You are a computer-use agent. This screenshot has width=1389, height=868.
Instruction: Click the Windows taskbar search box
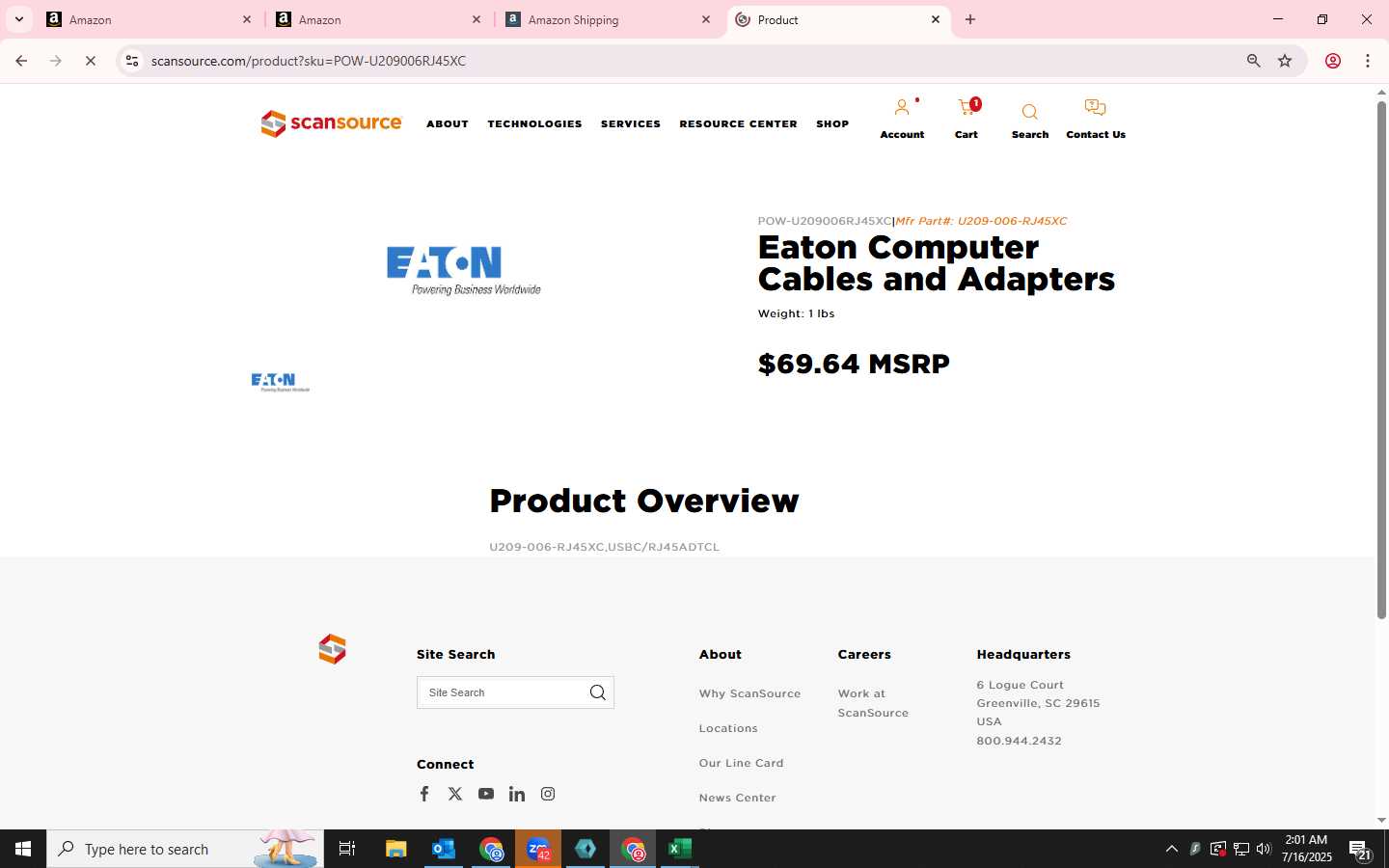185,849
